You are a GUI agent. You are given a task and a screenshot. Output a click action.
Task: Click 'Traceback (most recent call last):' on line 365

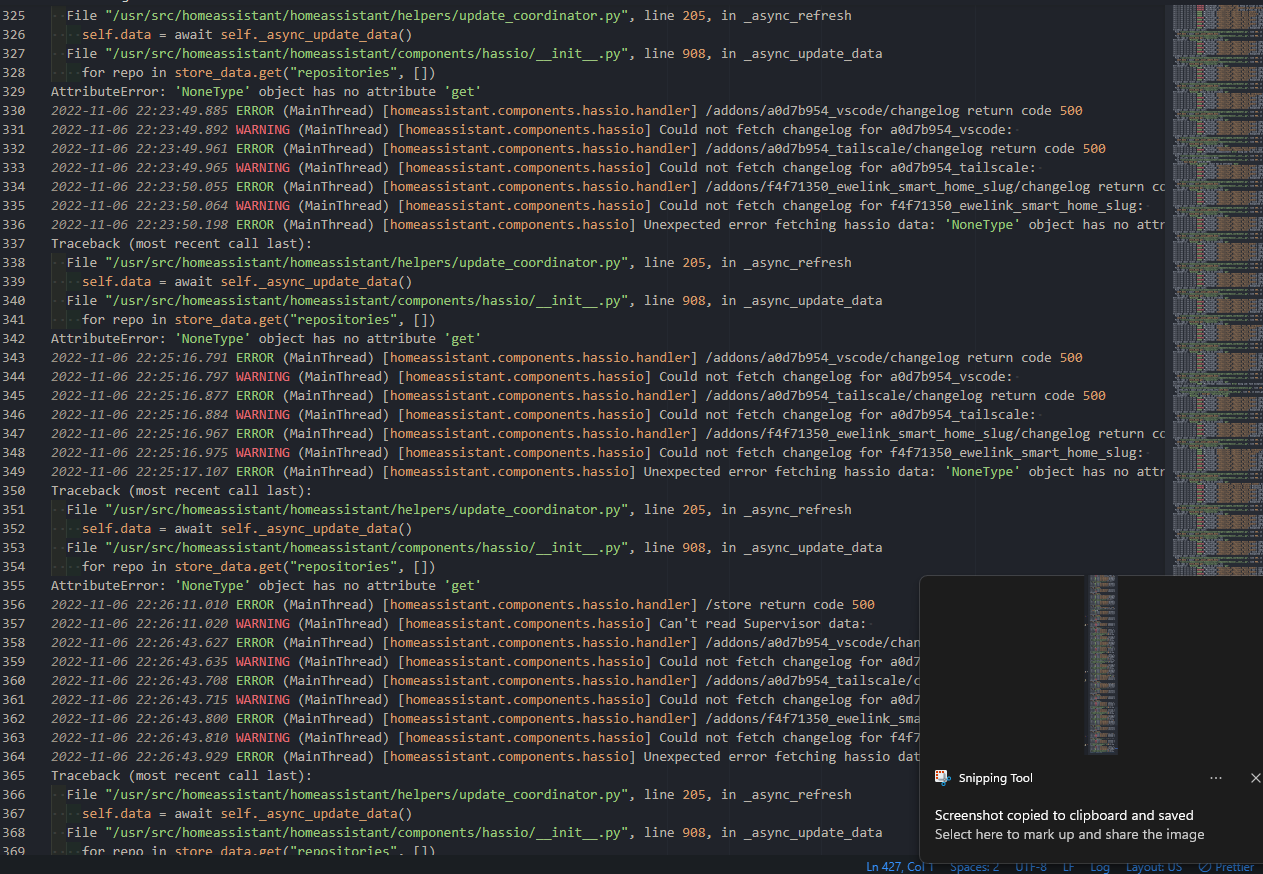pos(182,776)
